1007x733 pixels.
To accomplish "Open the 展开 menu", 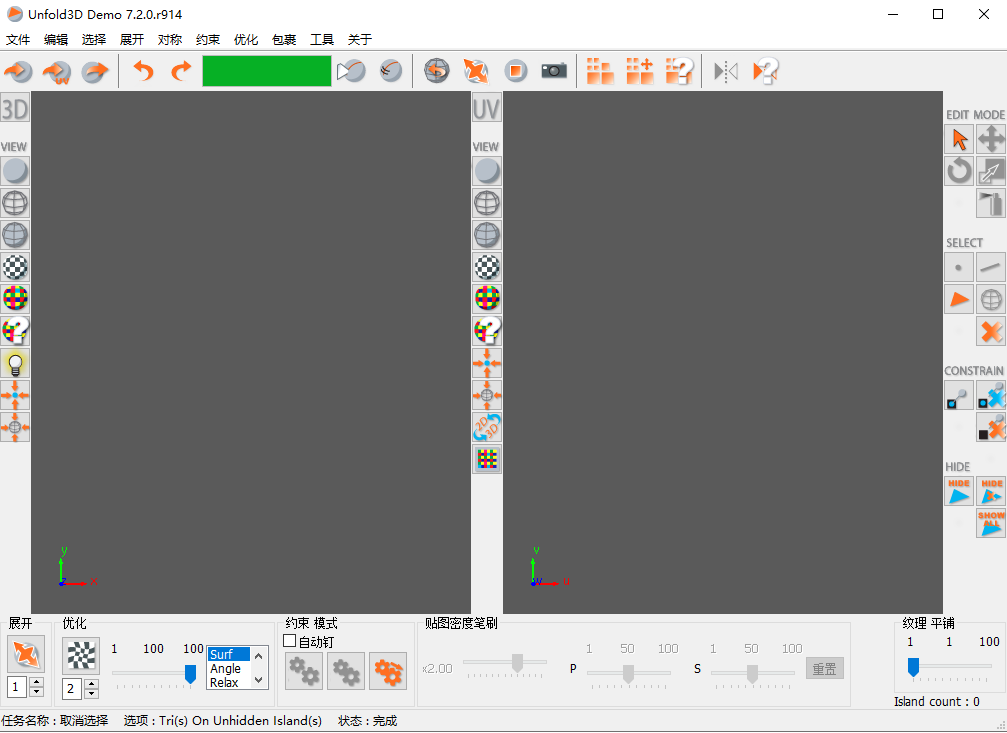I will pos(132,40).
